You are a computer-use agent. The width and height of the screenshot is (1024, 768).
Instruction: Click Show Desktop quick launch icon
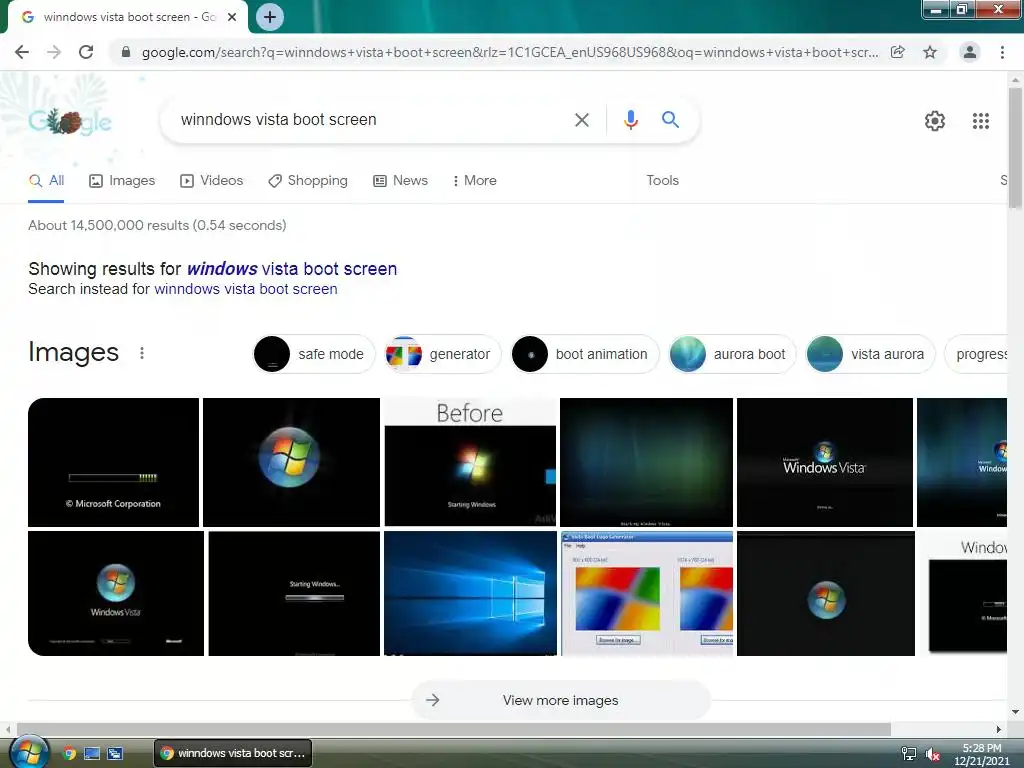pos(92,753)
